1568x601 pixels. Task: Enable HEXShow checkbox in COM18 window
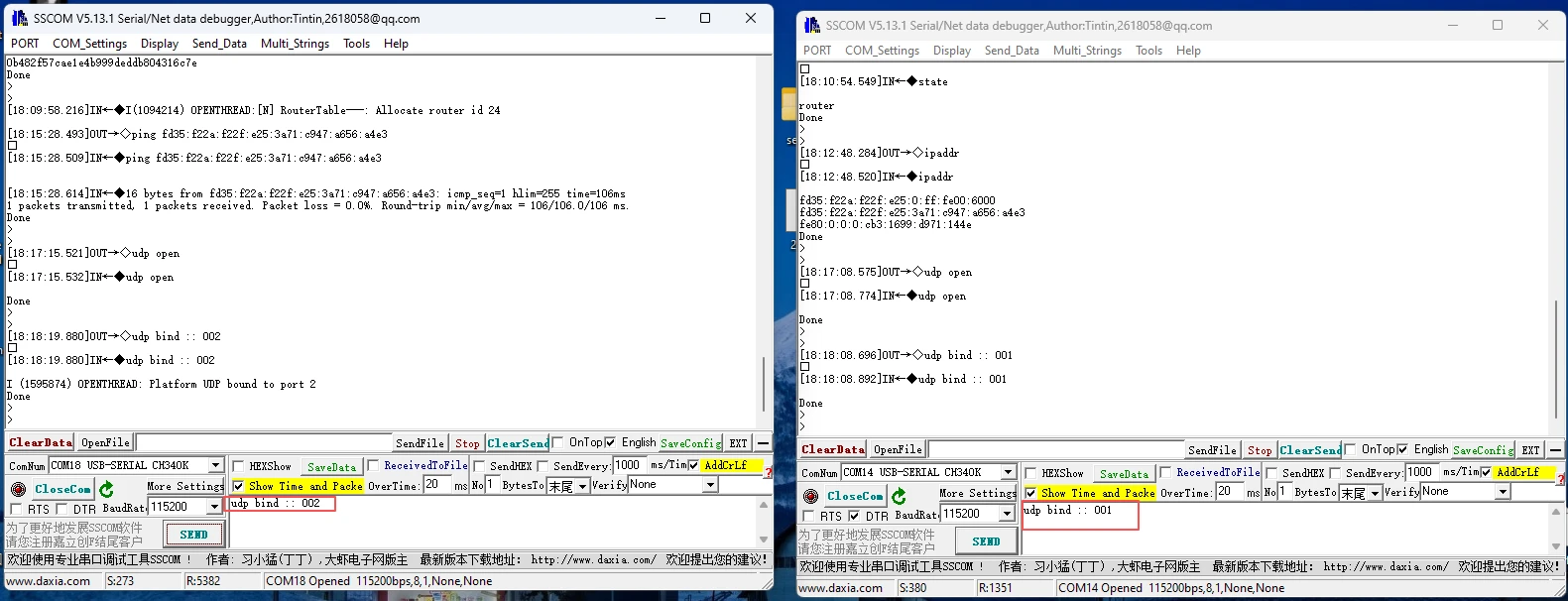pos(238,466)
